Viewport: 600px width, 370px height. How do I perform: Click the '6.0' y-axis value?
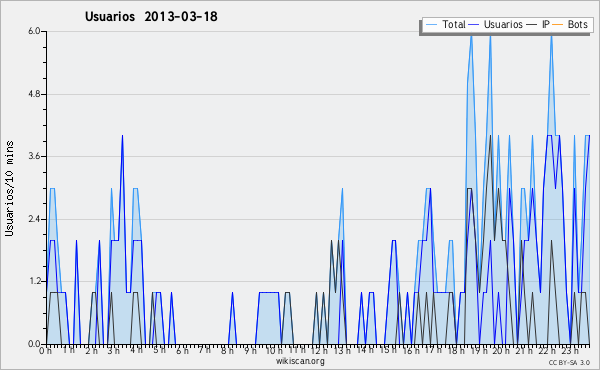click(x=34, y=31)
